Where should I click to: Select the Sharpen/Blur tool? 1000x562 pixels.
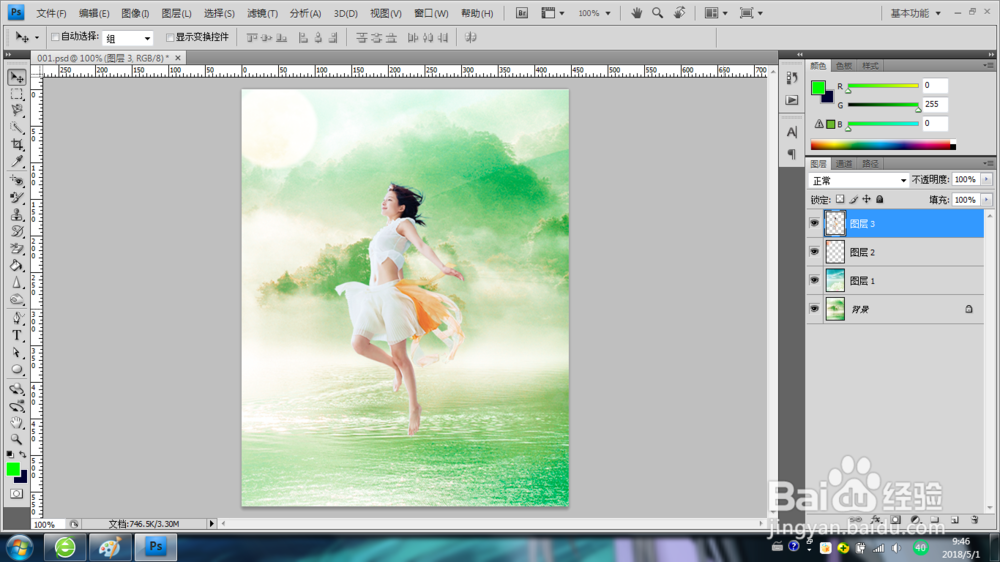pyautogui.click(x=17, y=283)
